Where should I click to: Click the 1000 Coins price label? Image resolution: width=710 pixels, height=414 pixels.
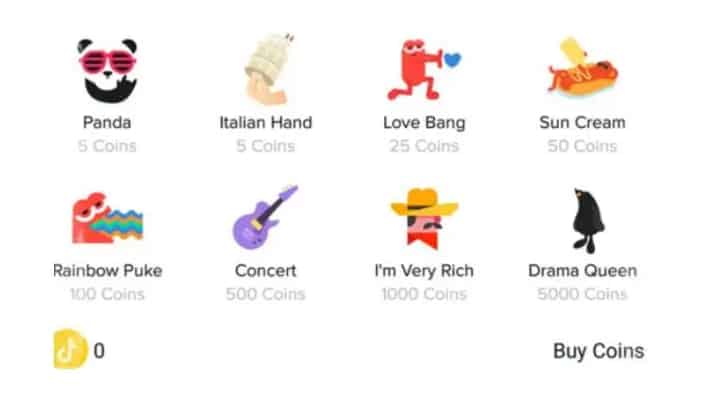[423, 294]
